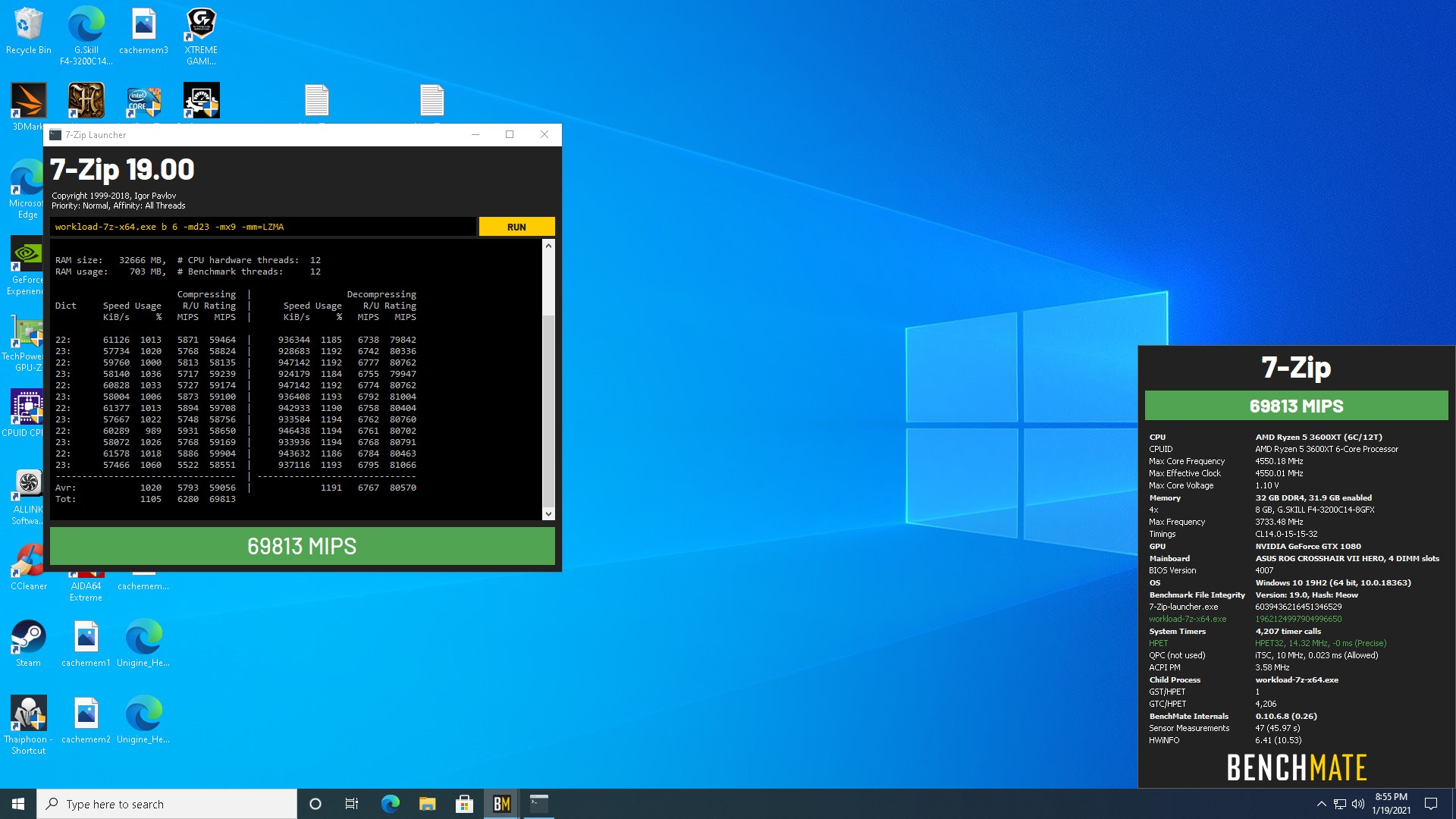Click the BenchMate taskbar icon
The image size is (1456, 819).
pyautogui.click(x=501, y=804)
